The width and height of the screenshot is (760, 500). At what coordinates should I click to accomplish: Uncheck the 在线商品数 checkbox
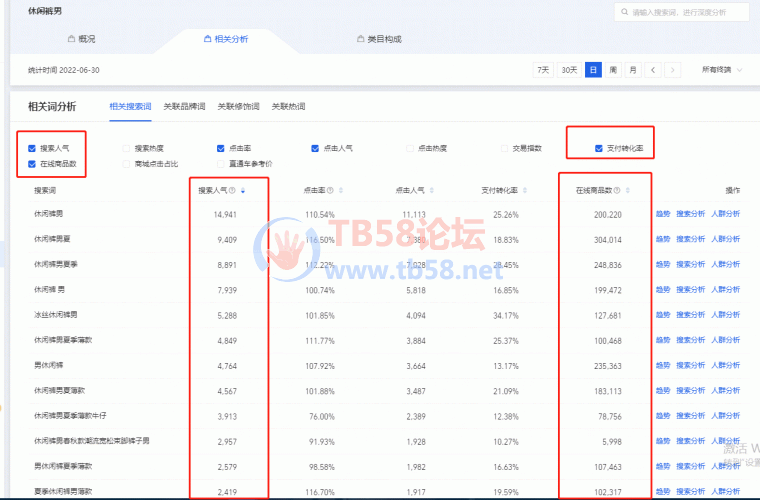click(32, 164)
